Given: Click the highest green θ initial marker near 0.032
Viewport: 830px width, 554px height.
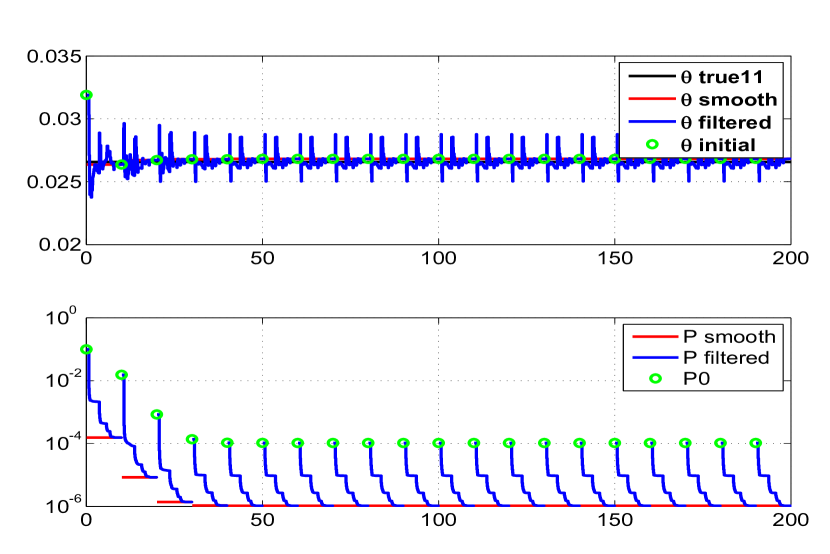Looking at the screenshot, I should click(x=86, y=95).
